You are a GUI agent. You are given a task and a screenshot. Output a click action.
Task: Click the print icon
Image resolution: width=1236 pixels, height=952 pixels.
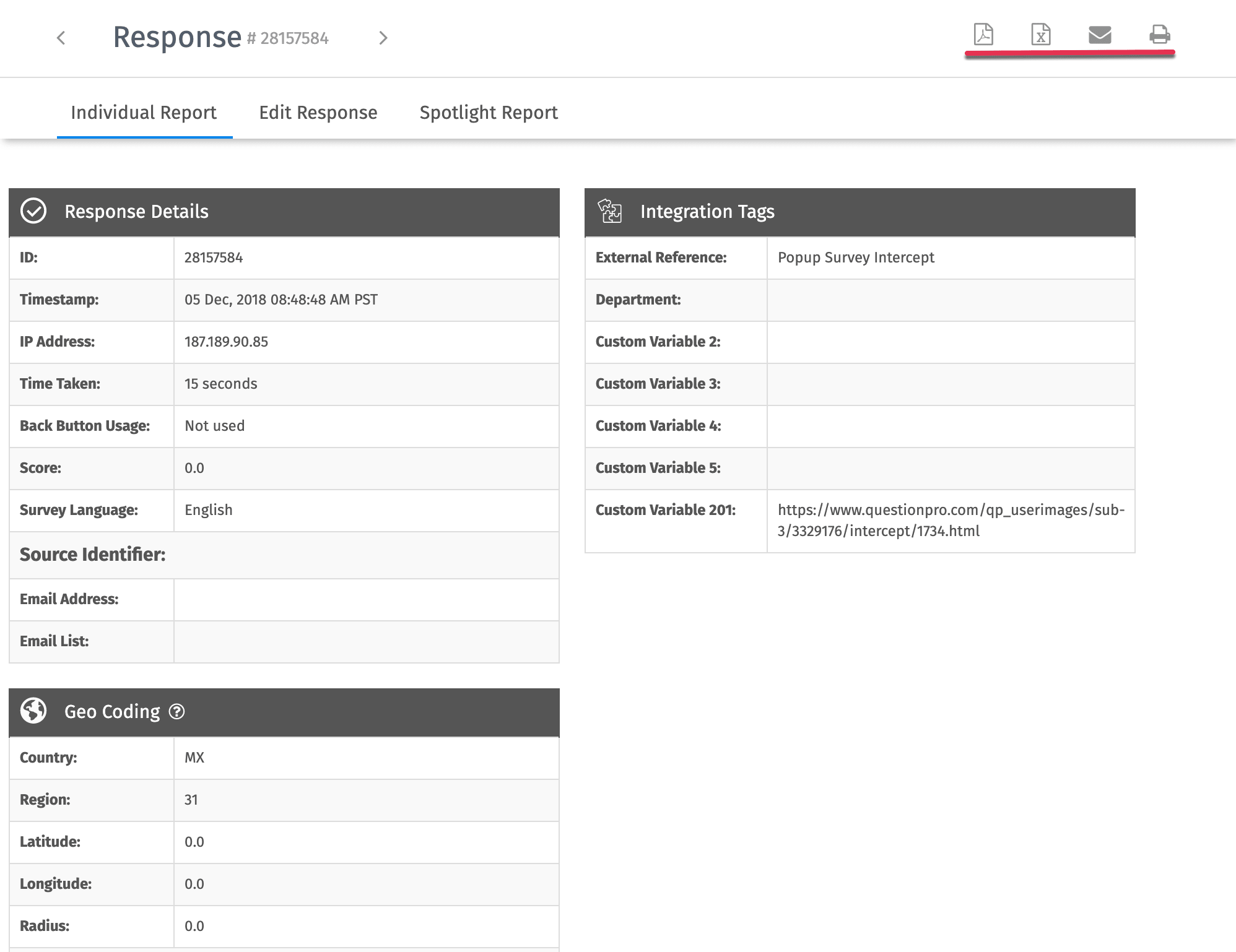click(1159, 35)
